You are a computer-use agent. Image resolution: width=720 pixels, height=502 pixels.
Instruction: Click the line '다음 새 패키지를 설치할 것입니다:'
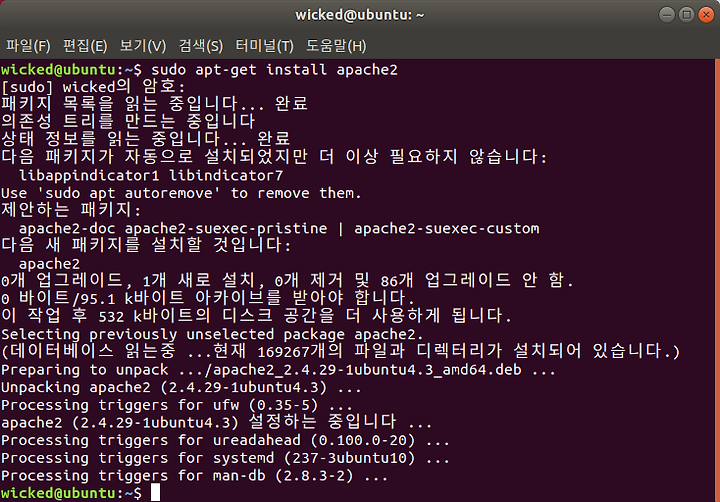(146, 245)
